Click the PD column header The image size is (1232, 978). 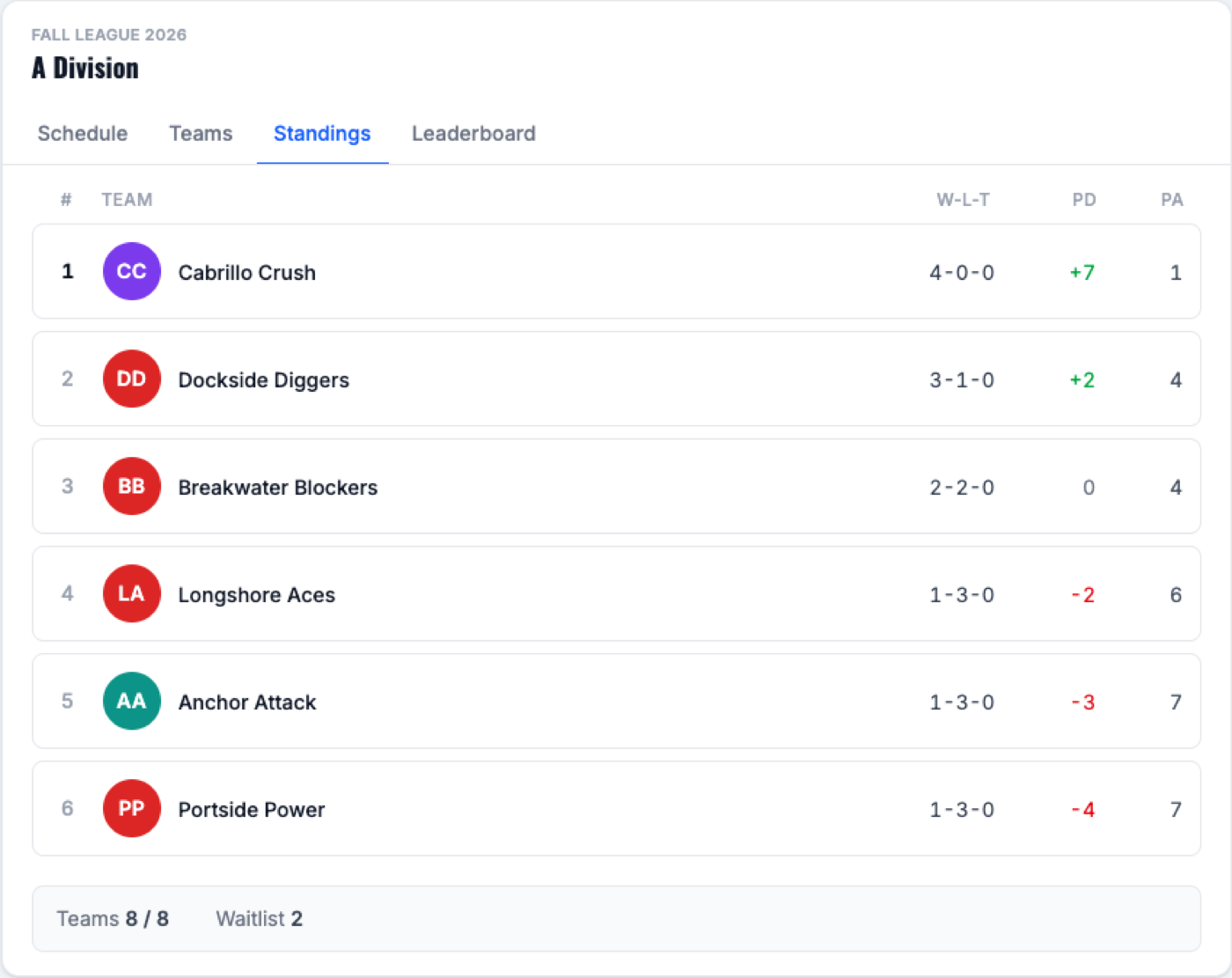click(x=1084, y=200)
